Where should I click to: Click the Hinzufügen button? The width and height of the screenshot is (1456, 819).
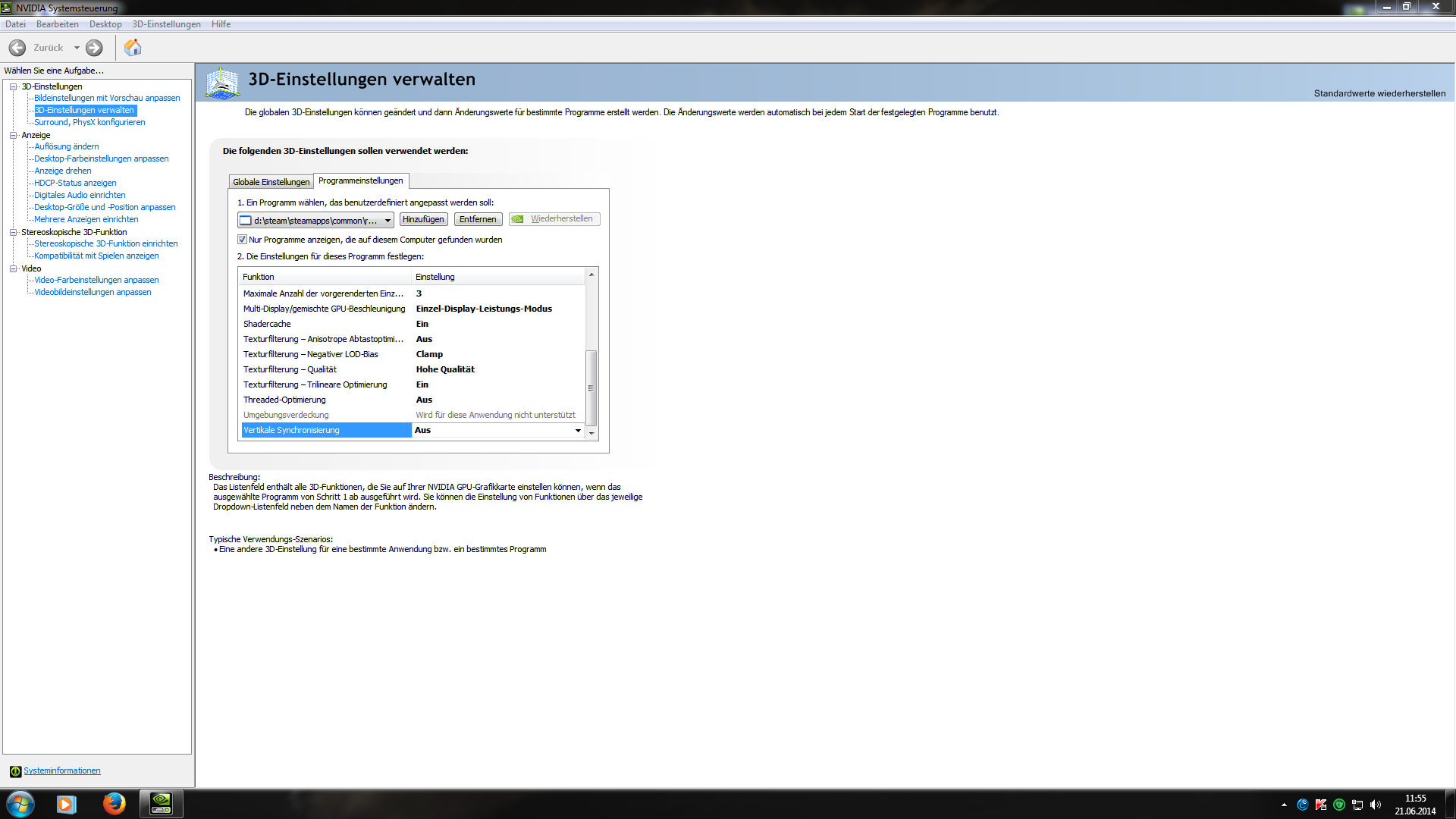[423, 219]
